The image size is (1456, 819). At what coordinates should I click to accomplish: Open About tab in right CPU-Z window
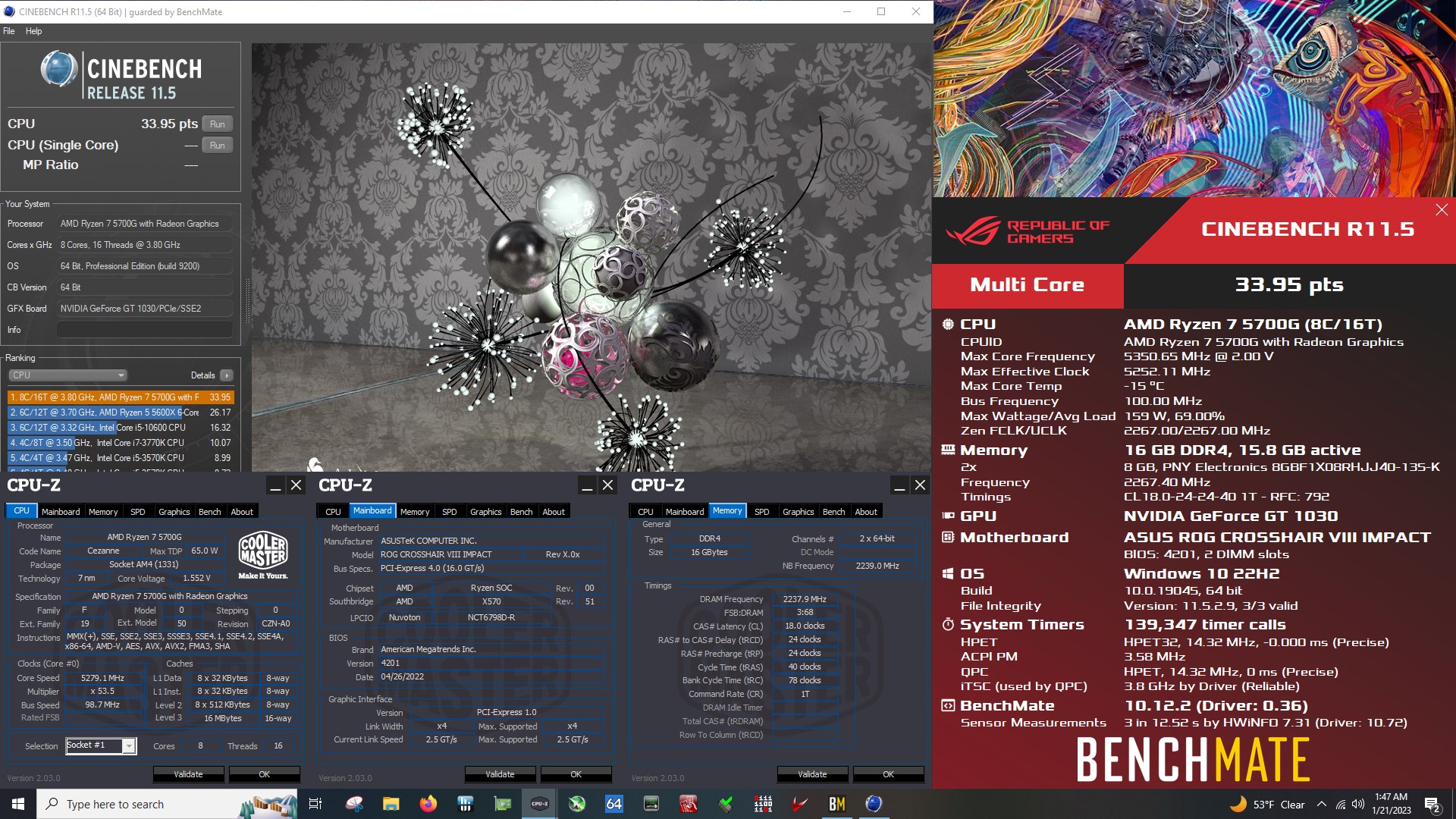[x=866, y=512]
